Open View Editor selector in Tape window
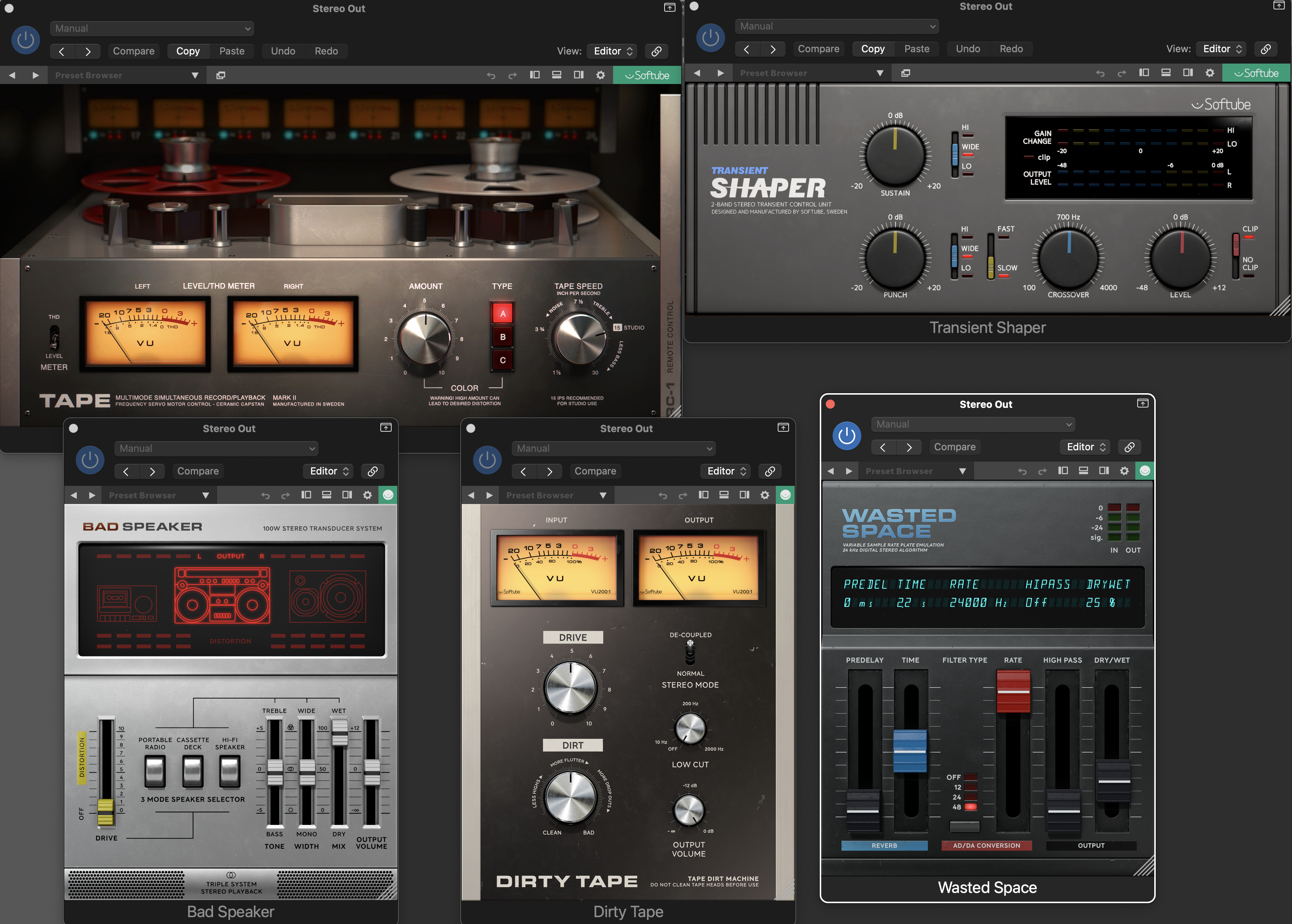 click(612, 51)
